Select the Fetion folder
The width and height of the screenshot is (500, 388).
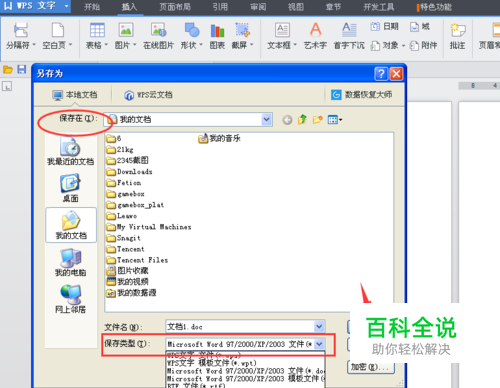tap(124, 183)
